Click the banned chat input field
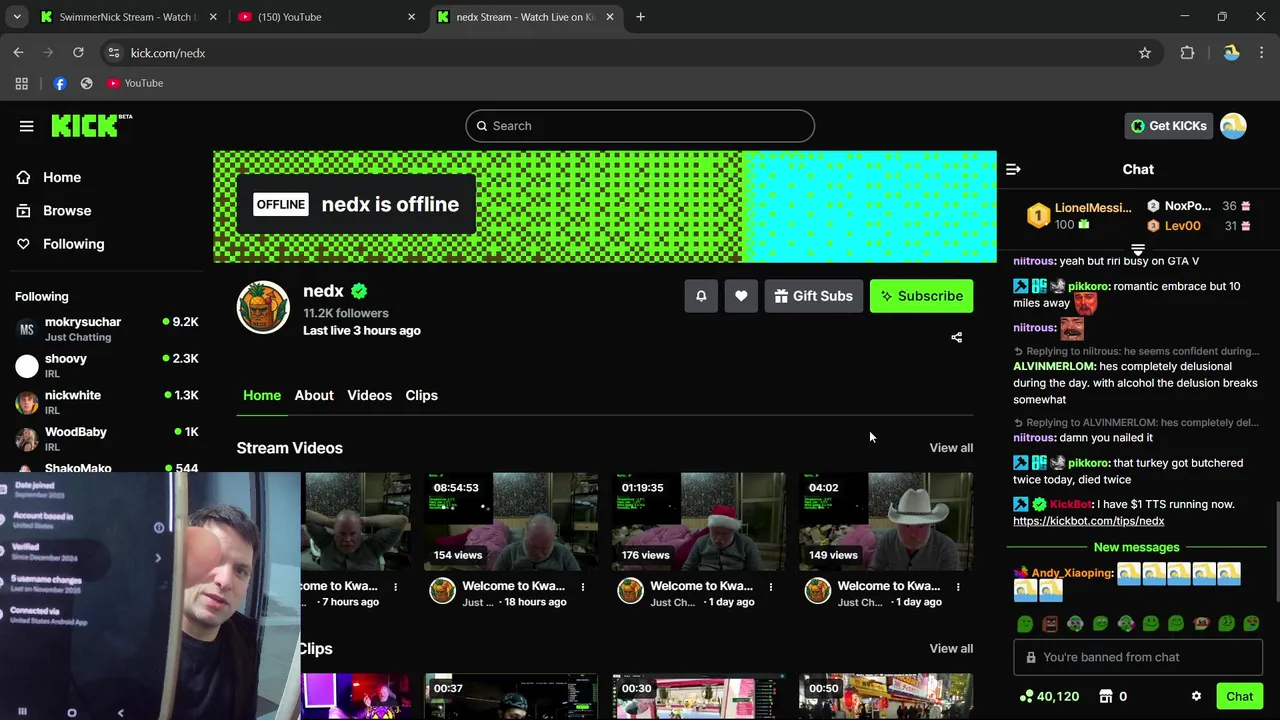Screen dimensions: 1280x720 point(1138,657)
